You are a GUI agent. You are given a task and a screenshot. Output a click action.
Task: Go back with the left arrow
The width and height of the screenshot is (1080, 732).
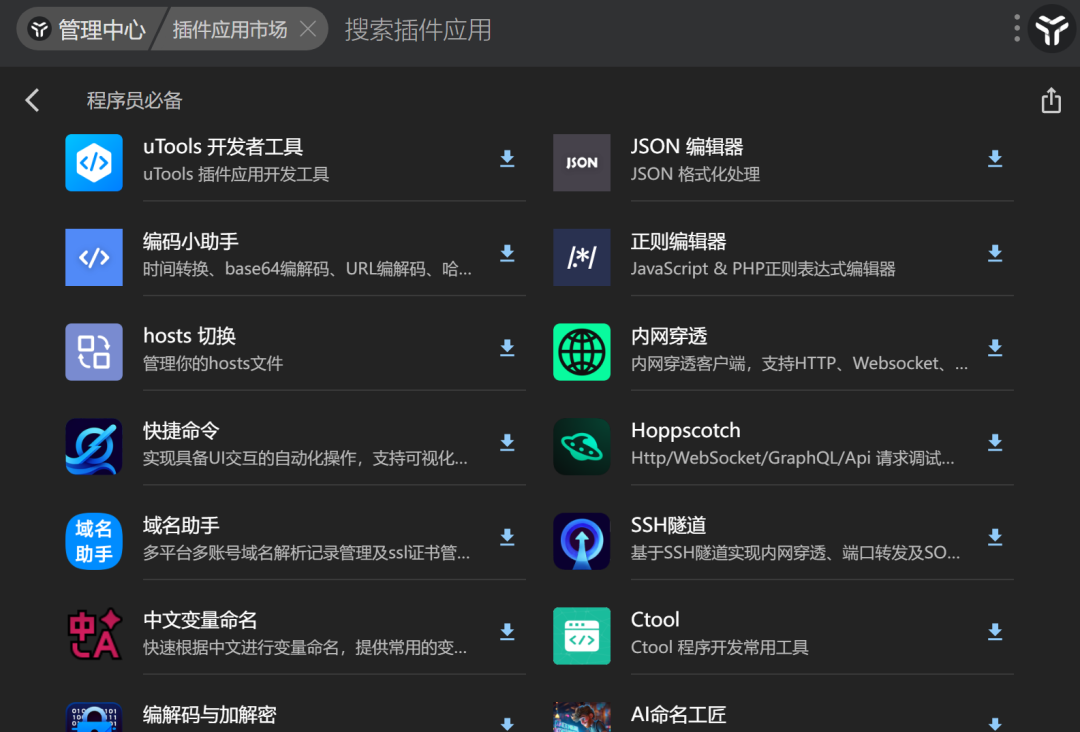click(x=32, y=101)
